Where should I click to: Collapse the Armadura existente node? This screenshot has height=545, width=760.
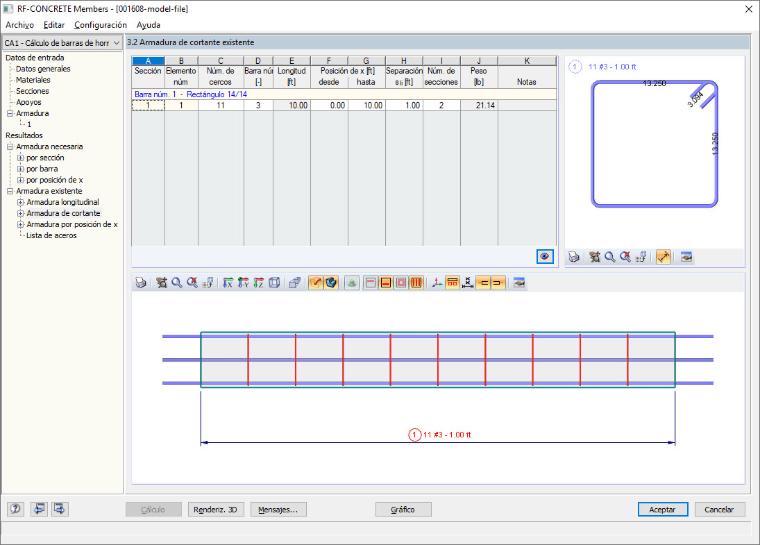(10, 191)
